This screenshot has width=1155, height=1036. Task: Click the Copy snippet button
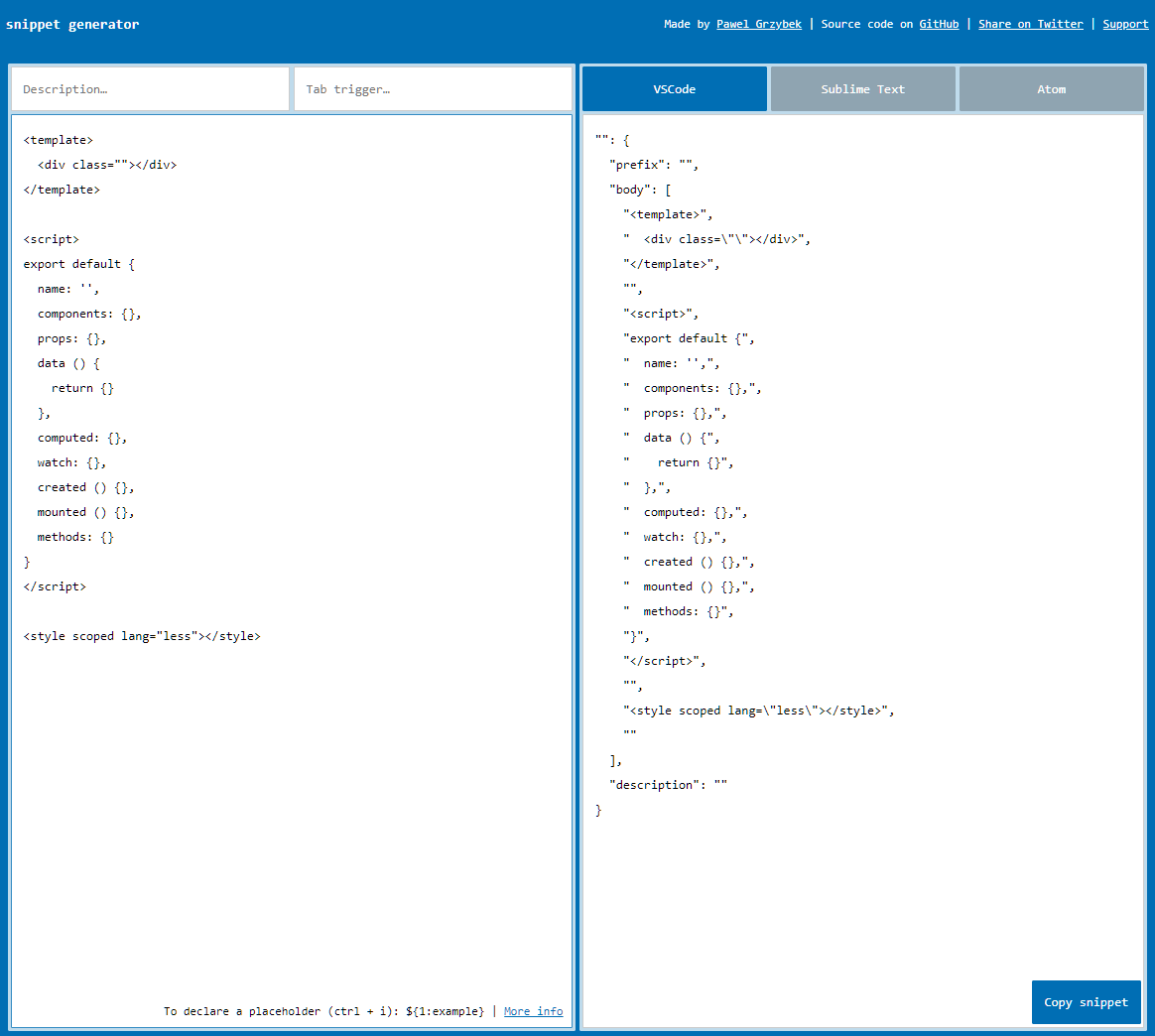pos(1086,1002)
